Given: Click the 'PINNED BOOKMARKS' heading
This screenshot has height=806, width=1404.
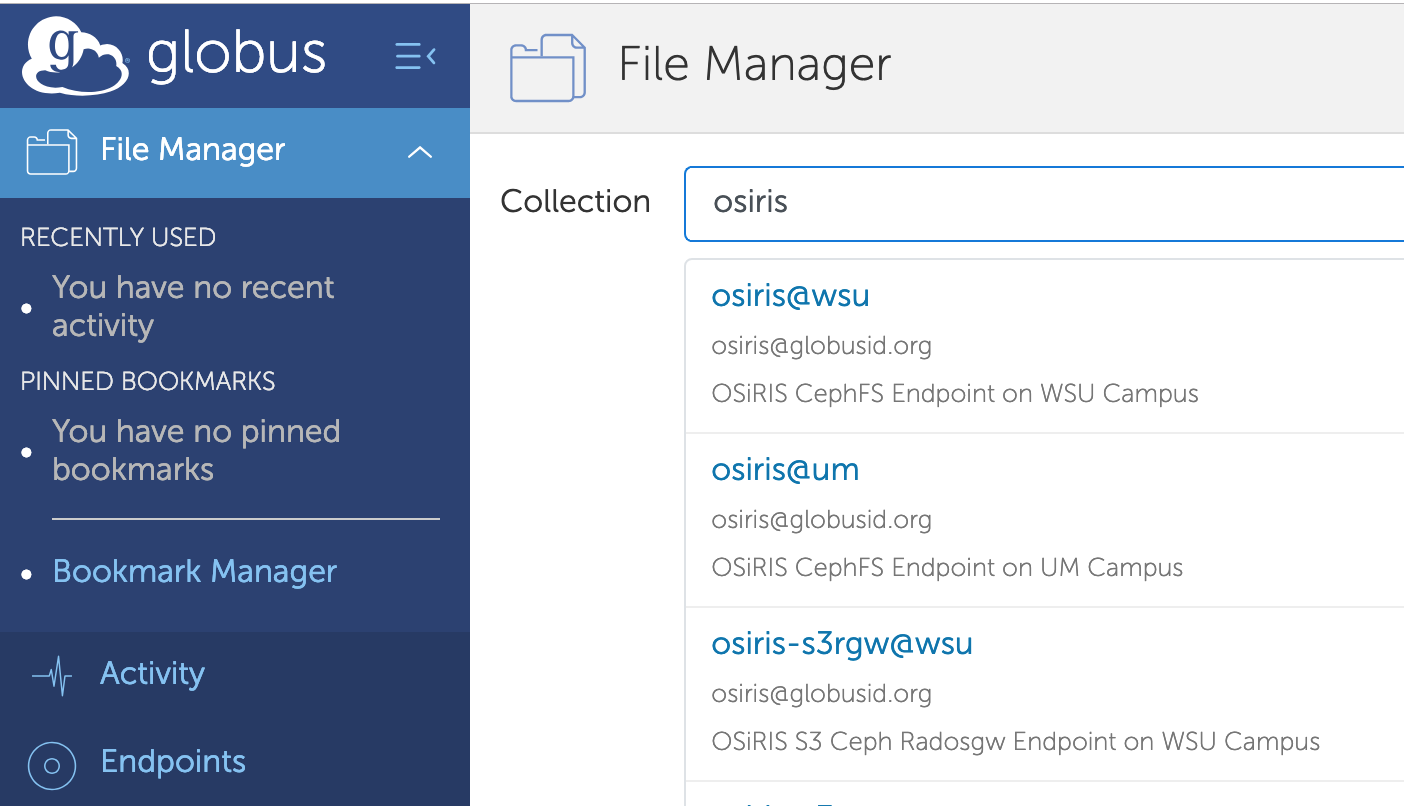Looking at the screenshot, I should [148, 382].
